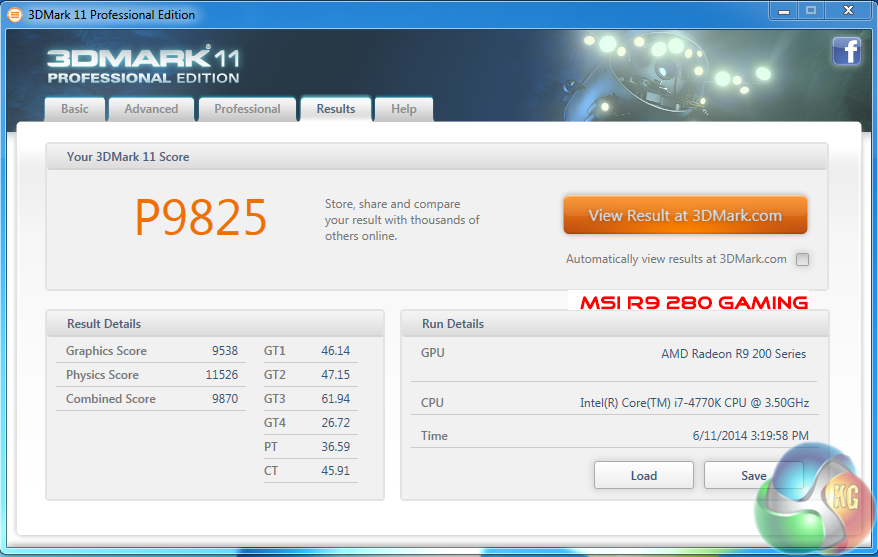Select the GT1 result 46.14

tap(335, 351)
